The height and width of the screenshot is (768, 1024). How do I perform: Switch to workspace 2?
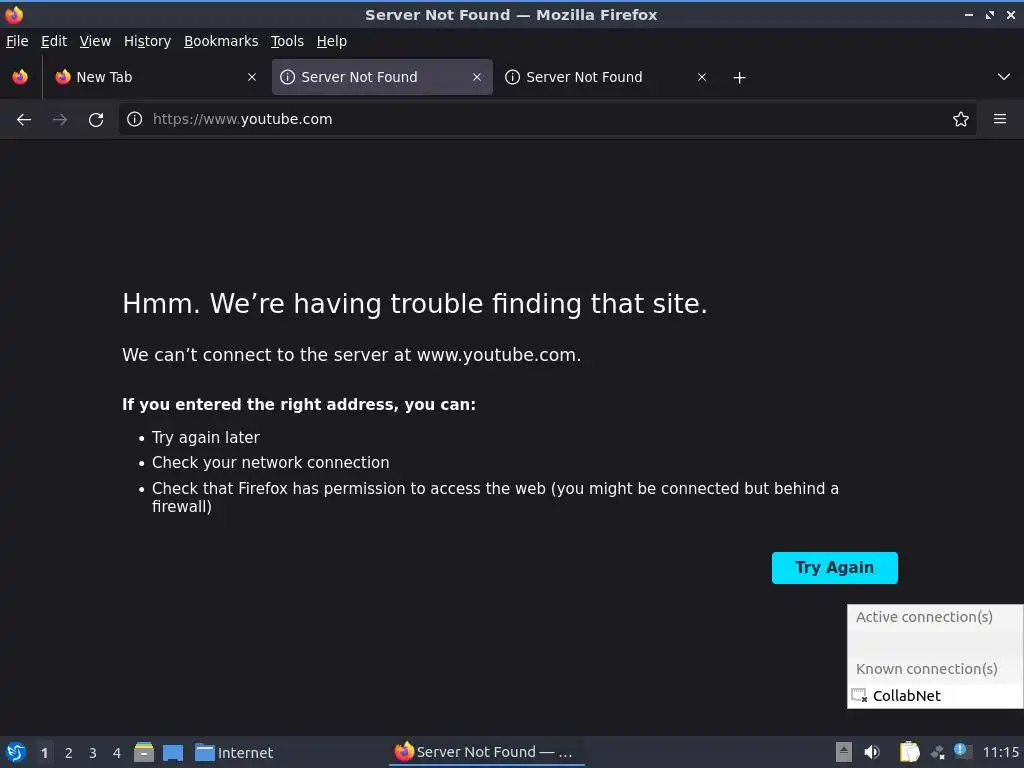(x=69, y=753)
